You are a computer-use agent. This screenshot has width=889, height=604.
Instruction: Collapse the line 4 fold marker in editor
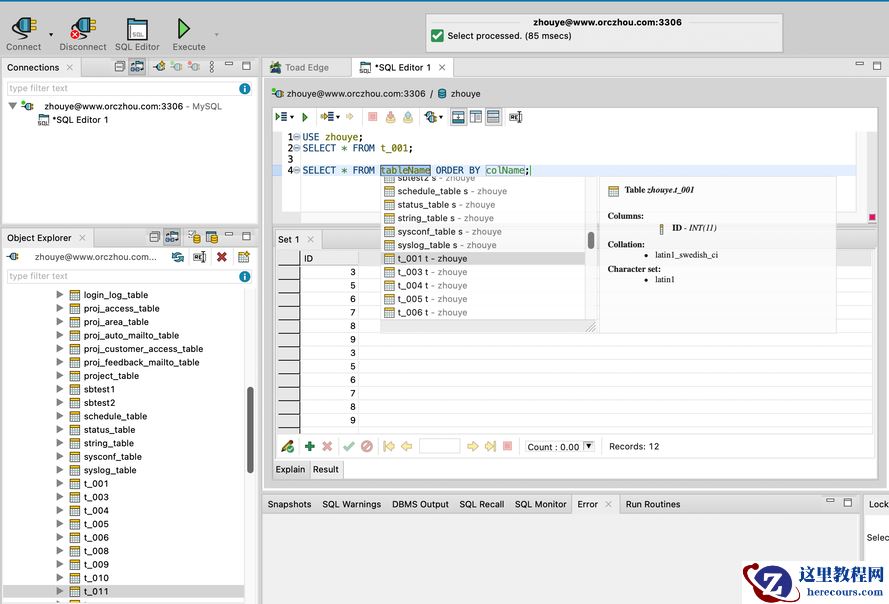click(297, 170)
